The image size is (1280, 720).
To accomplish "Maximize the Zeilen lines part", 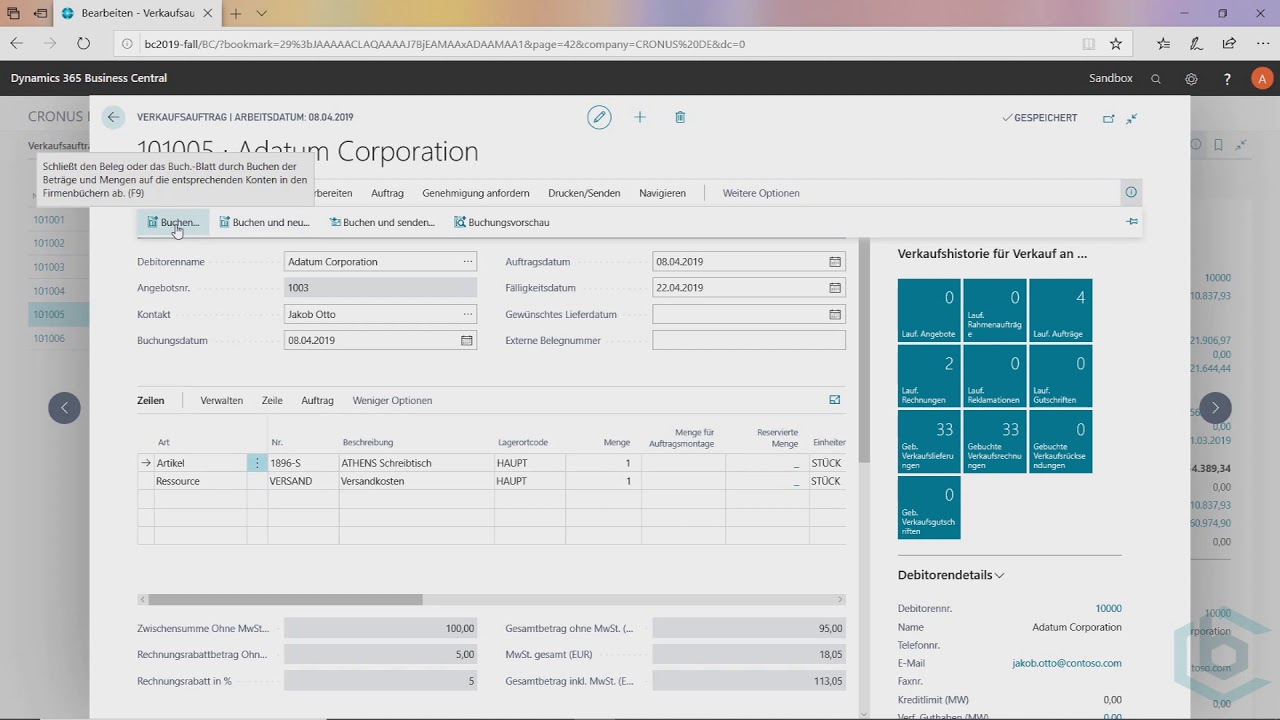I will pos(835,400).
